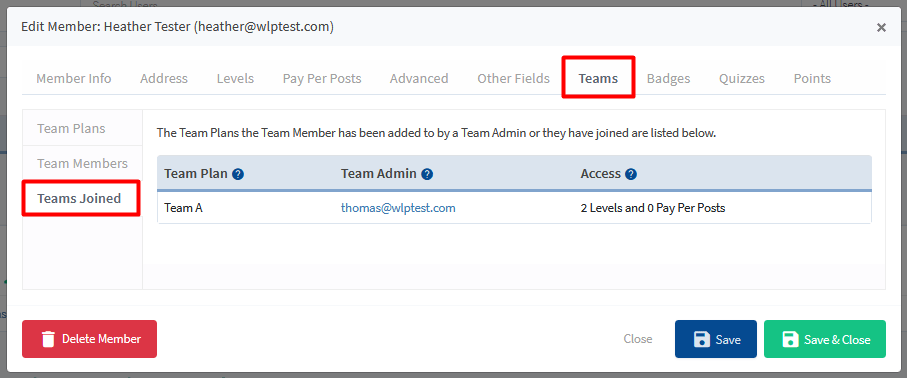Open the Quizzes tab
This screenshot has width=907, height=378.
pos(742,79)
